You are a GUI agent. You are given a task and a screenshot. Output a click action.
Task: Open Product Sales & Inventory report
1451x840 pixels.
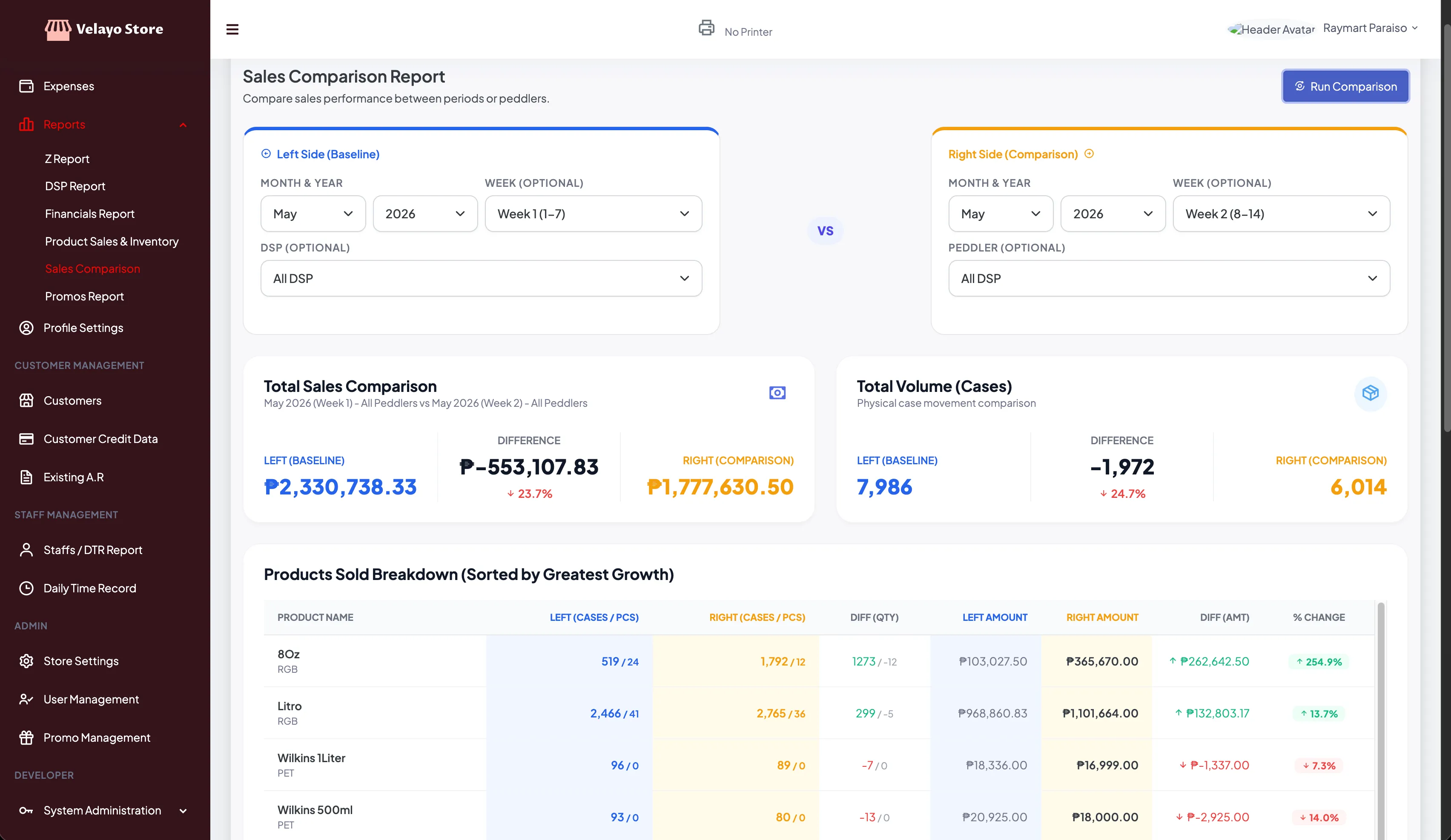pyautogui.click(x=112, y=242)
